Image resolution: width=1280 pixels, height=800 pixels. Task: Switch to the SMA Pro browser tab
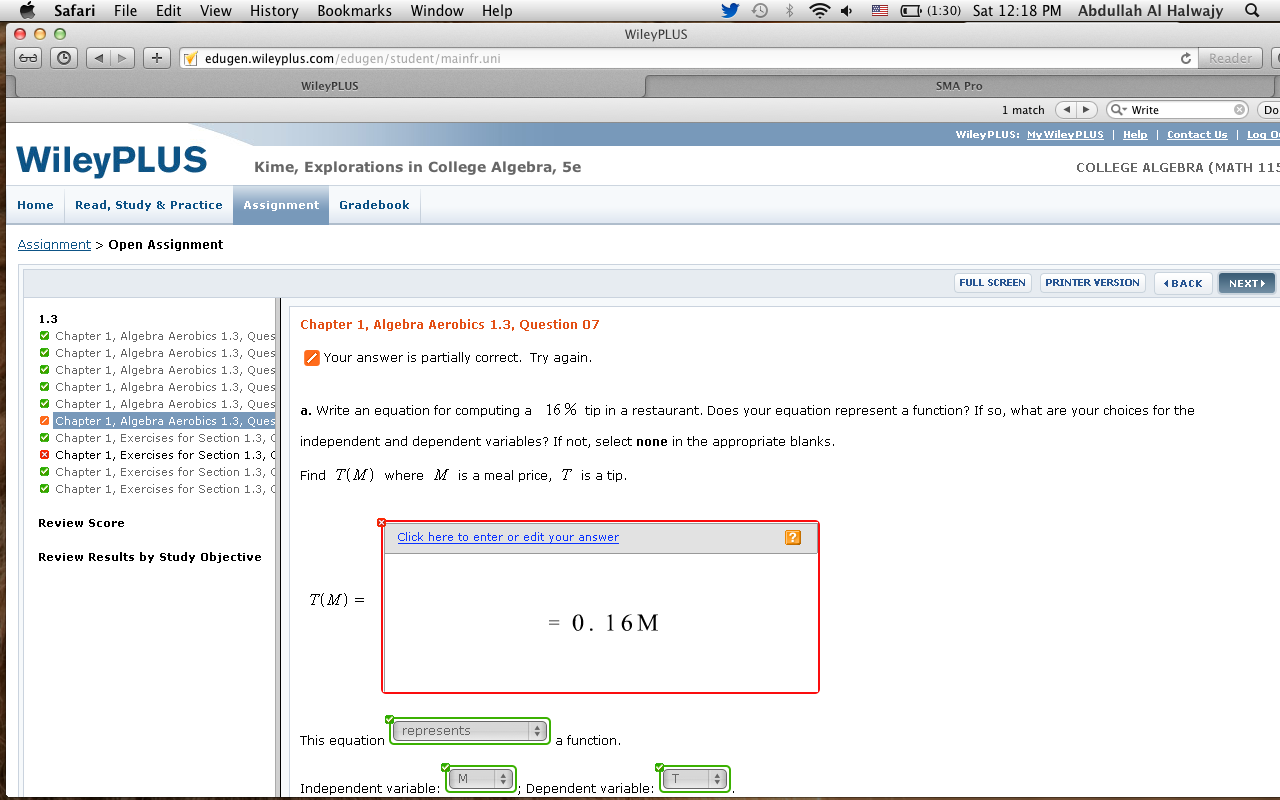pos(959,86)
